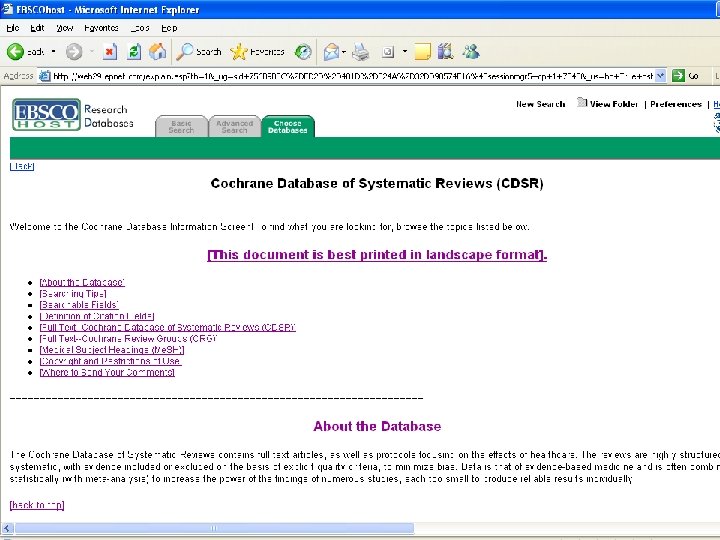
Task: Switch to the Basic Search tab
Action: 181,126
